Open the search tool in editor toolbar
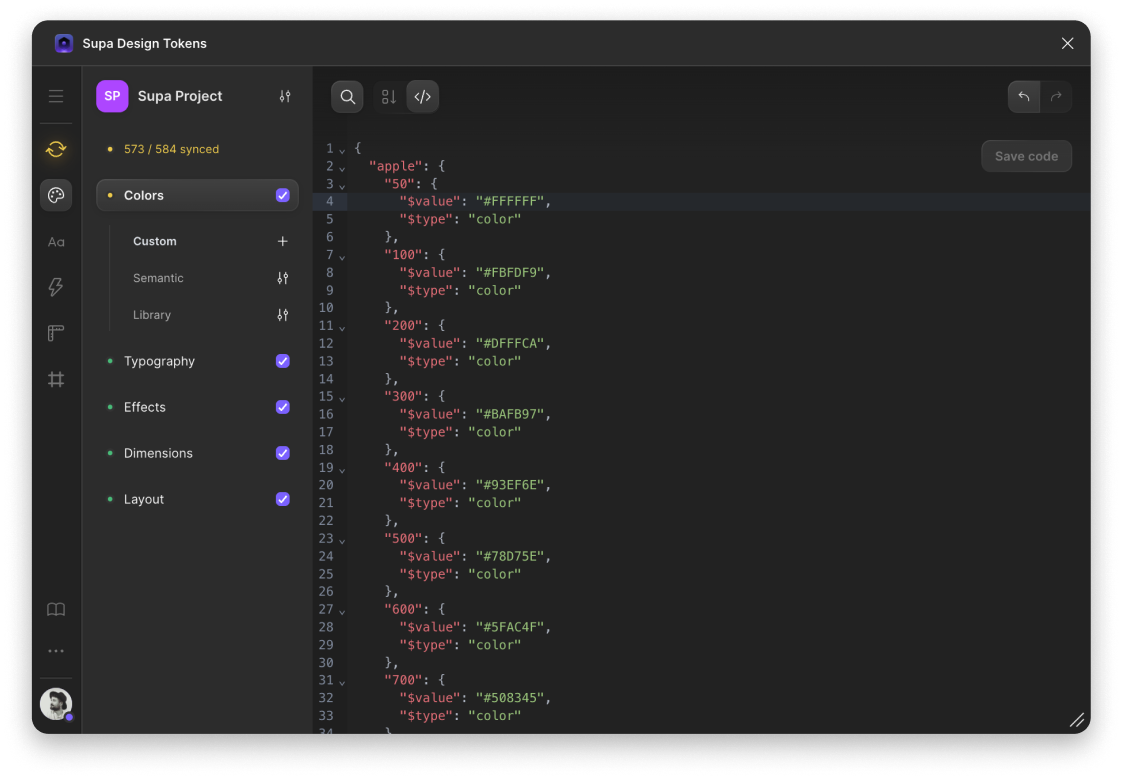This screenshot has height=779, width=1123. (x=347, y=97)
